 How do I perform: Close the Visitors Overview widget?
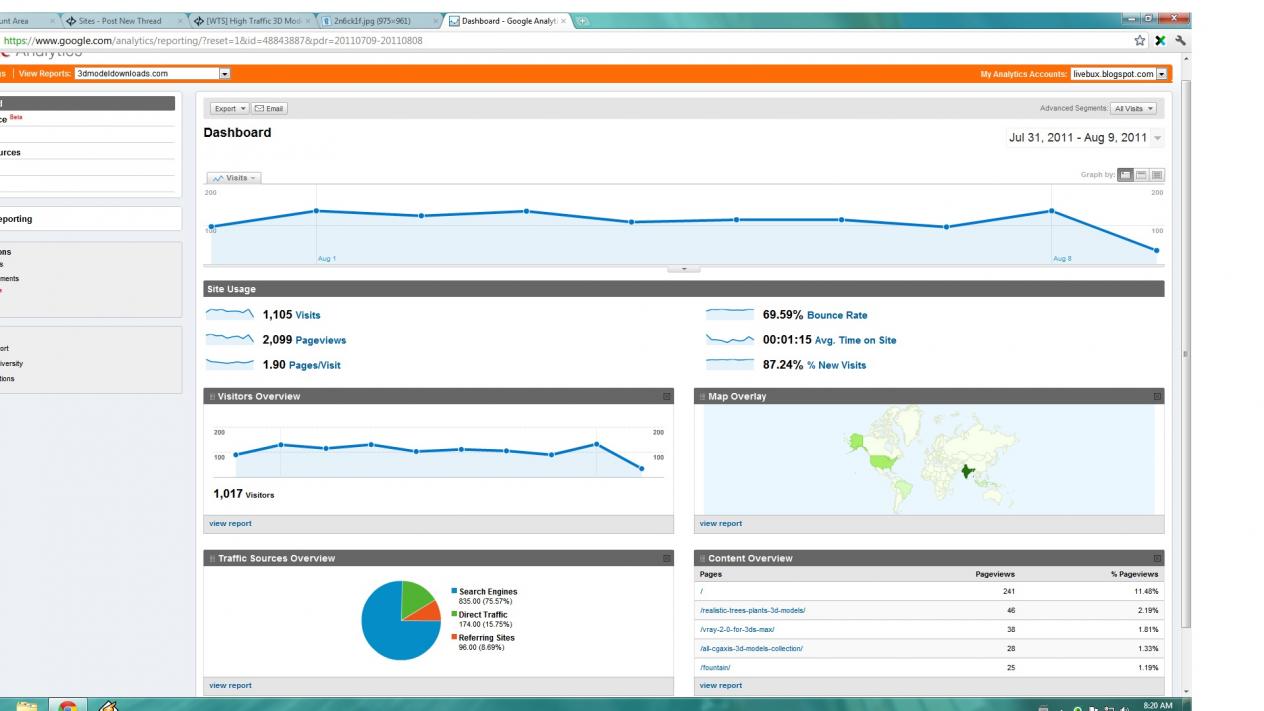tap(667, 397)
